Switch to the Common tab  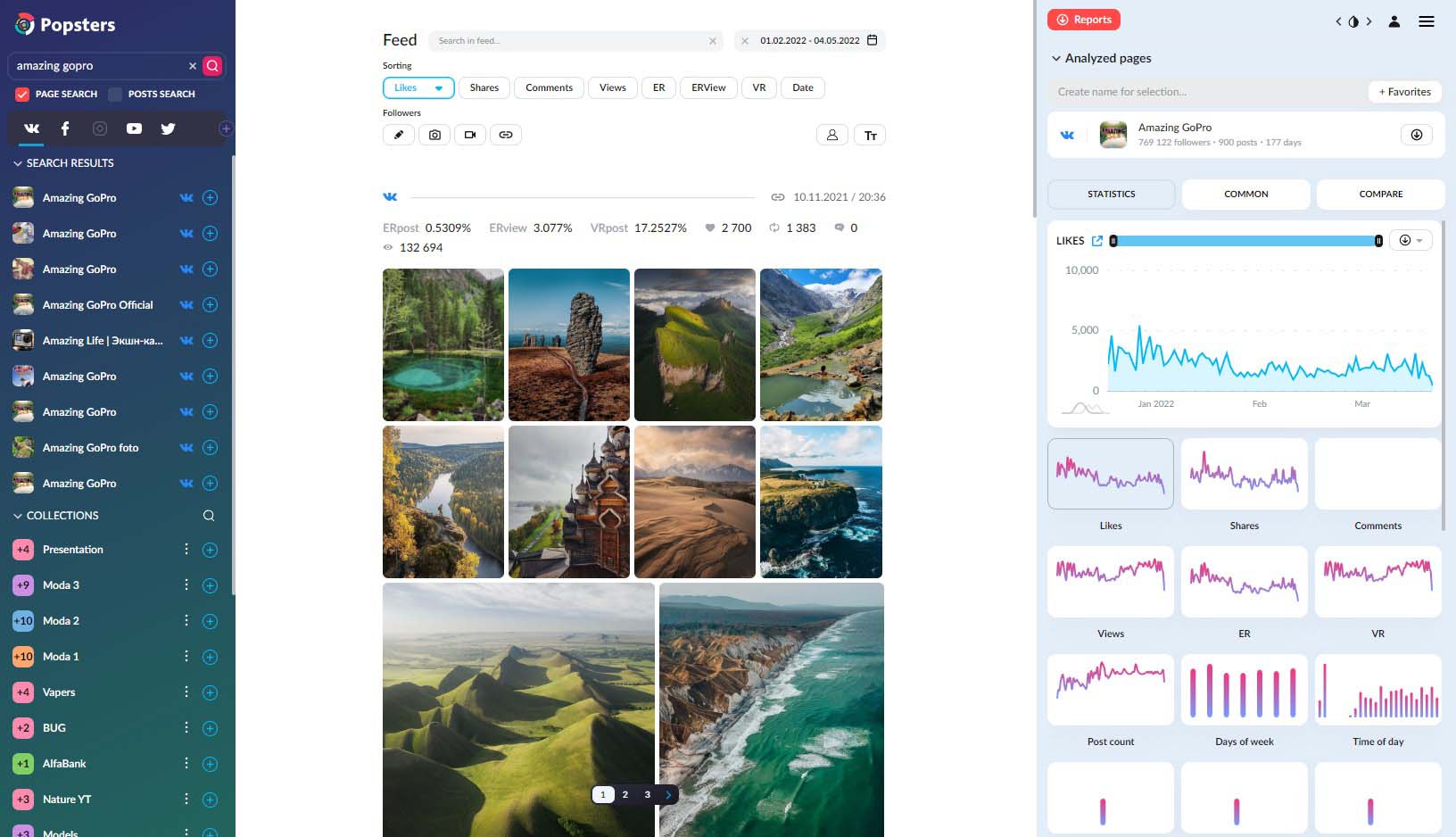(1245, 194)
